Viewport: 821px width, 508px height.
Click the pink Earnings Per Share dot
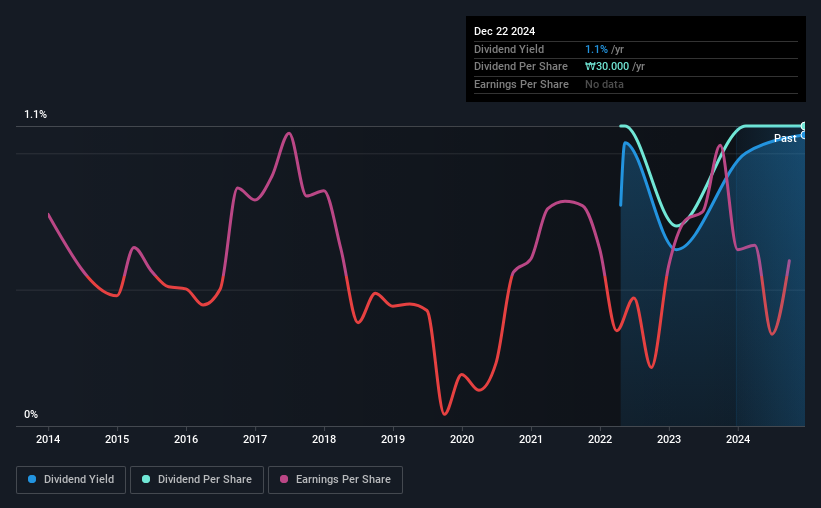[284, 479]
